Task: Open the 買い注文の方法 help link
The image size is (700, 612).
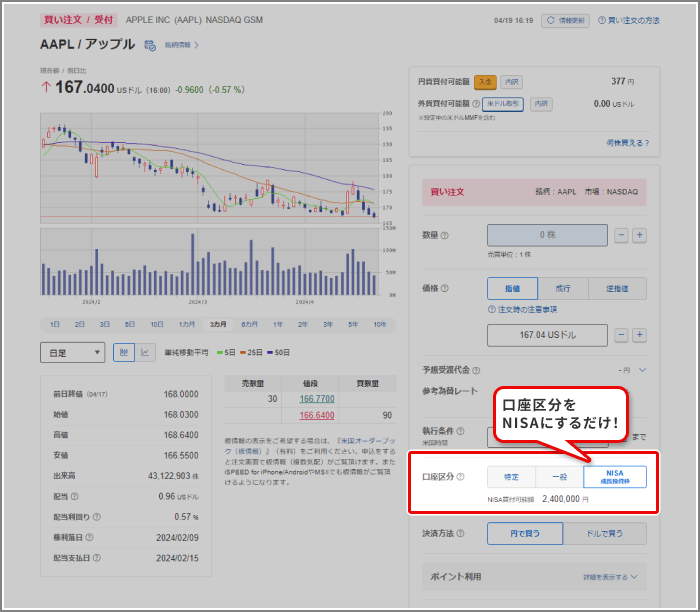Action: coord(629,21)
